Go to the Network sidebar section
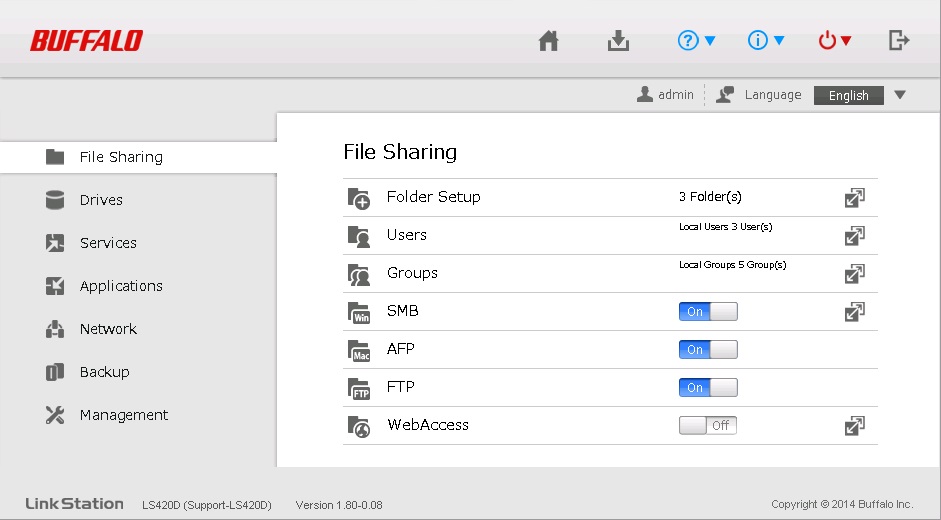The height and width of the screenshot is (520, 941). click(x=108, y=329)
